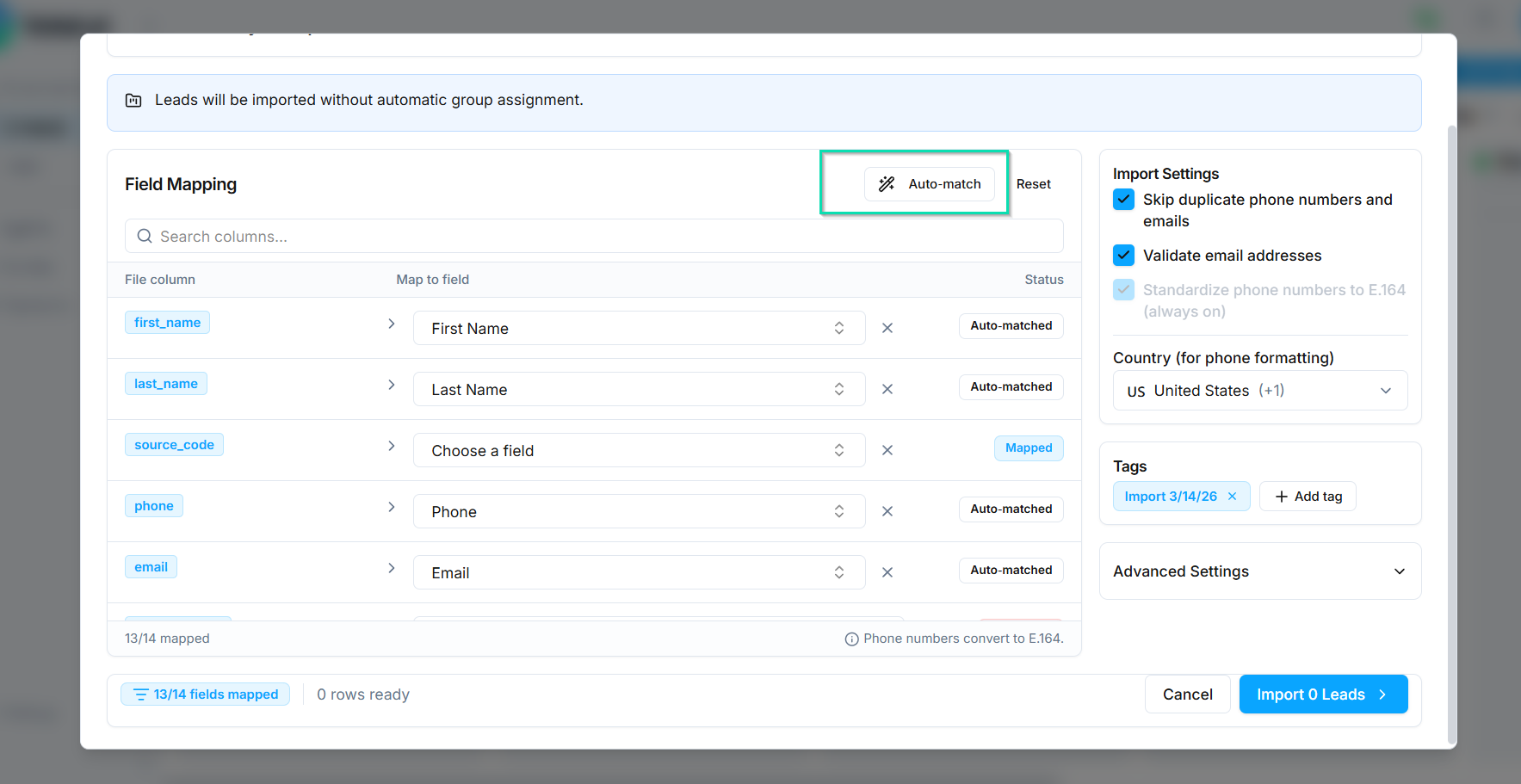Viewport: 1521px width, 784px height.
Task: Click the Add tag button
Action: [1308, 497]
